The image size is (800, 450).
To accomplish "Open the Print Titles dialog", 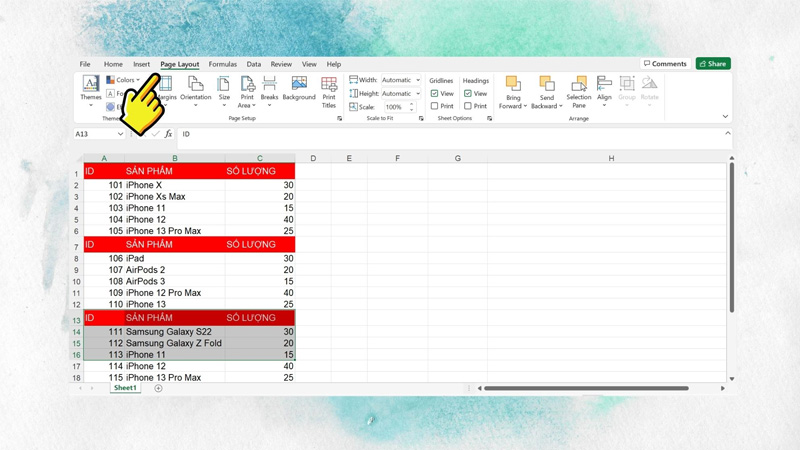I will click(329, 92).
